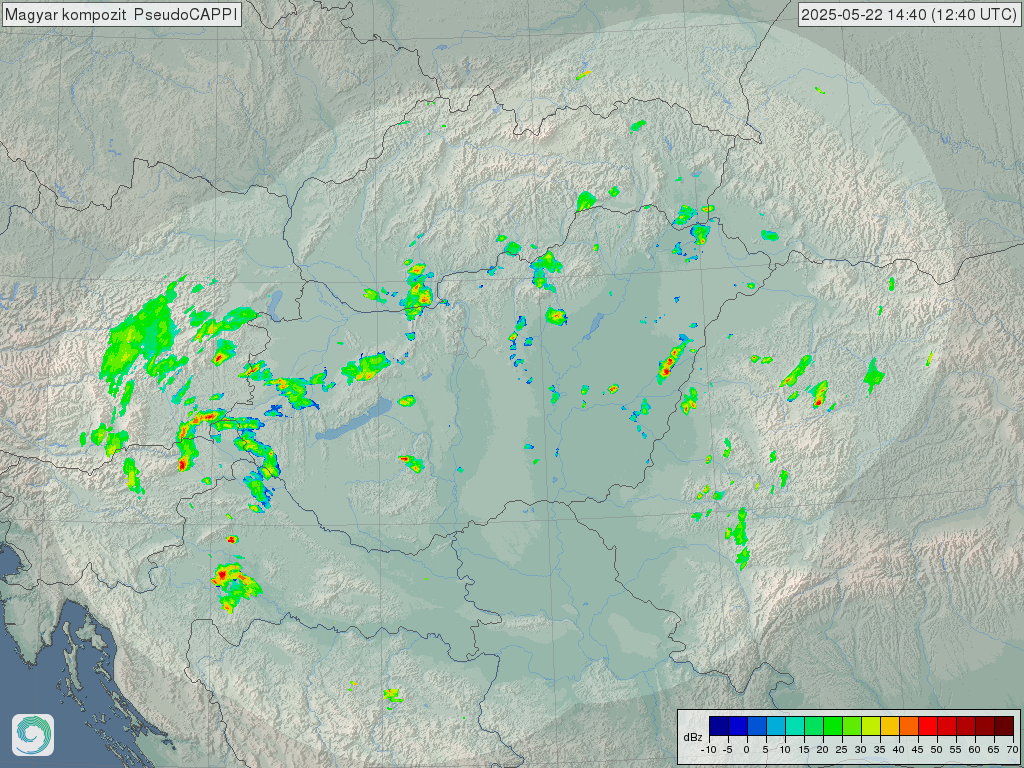Viewport: 1024px width, 768px height.
Task: Pick the 25 to 30 dBz swatch
Action: coord(852,726)
